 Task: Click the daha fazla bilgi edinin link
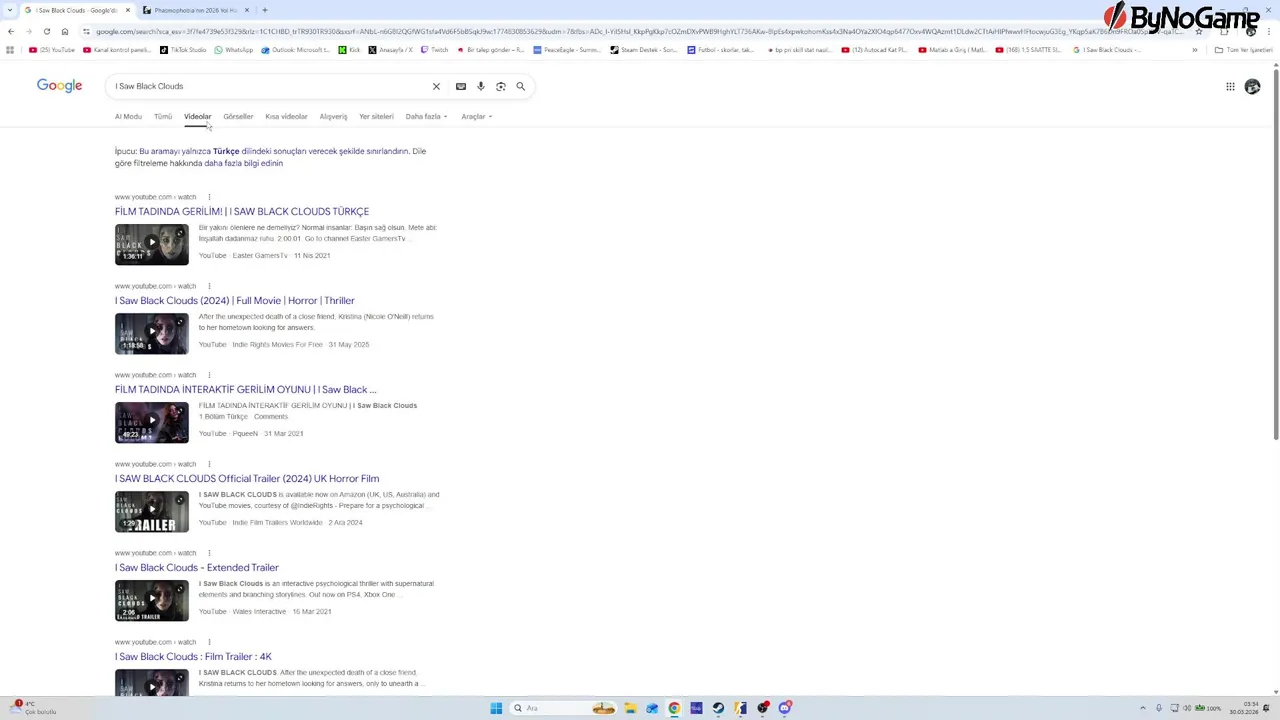click(244, 163)
